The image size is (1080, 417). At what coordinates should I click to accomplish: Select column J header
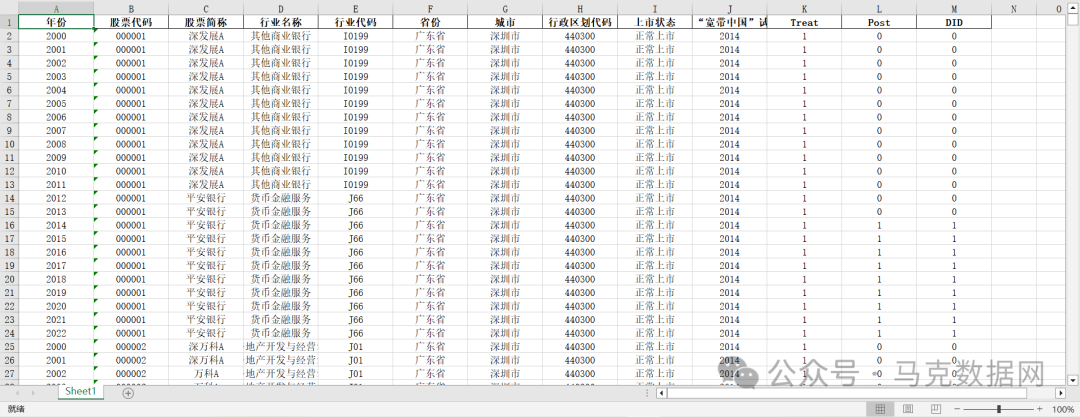pyautogui.click(x=729, y=9)
